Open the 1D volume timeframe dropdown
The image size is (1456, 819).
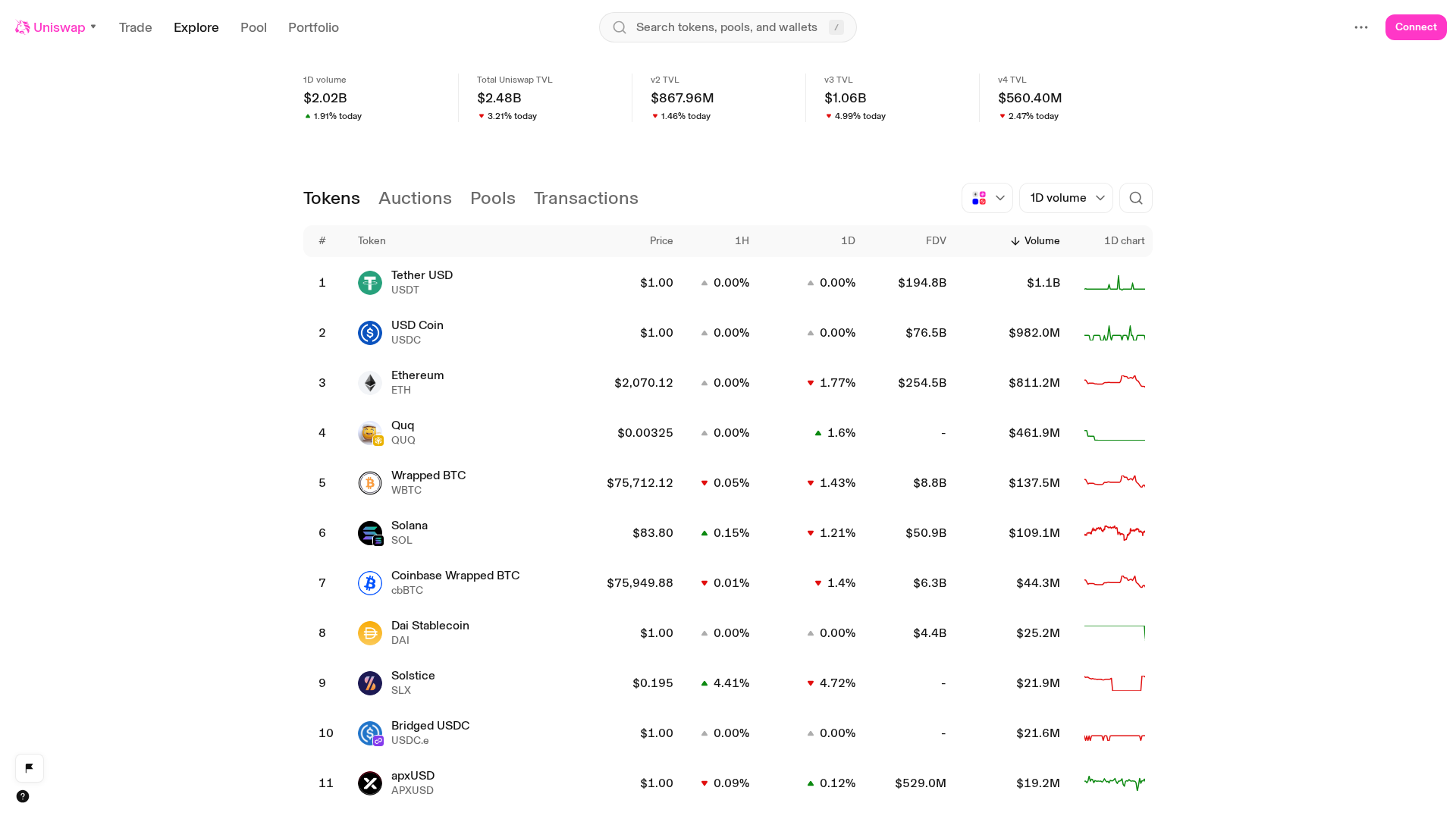[x=1066, y=198]
